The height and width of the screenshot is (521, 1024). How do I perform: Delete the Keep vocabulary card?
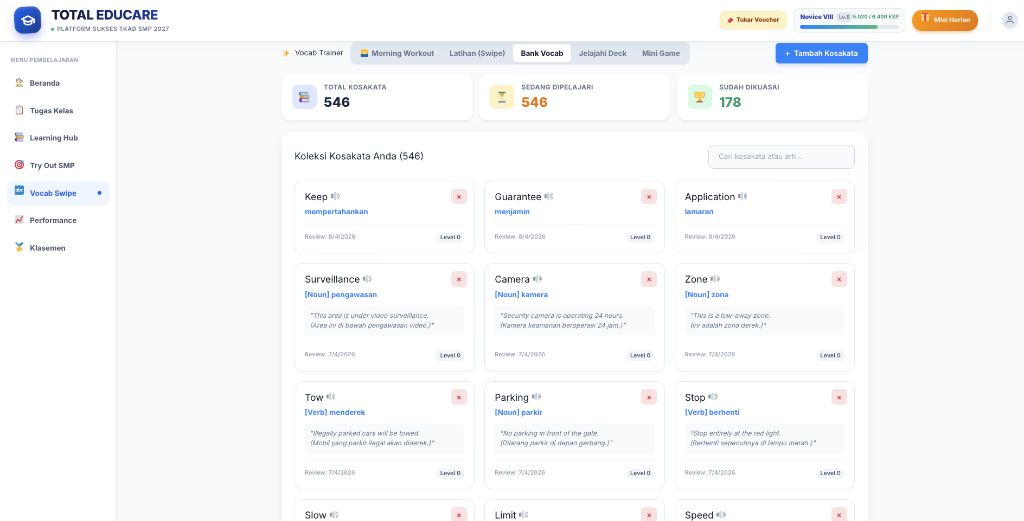[459, 197]
